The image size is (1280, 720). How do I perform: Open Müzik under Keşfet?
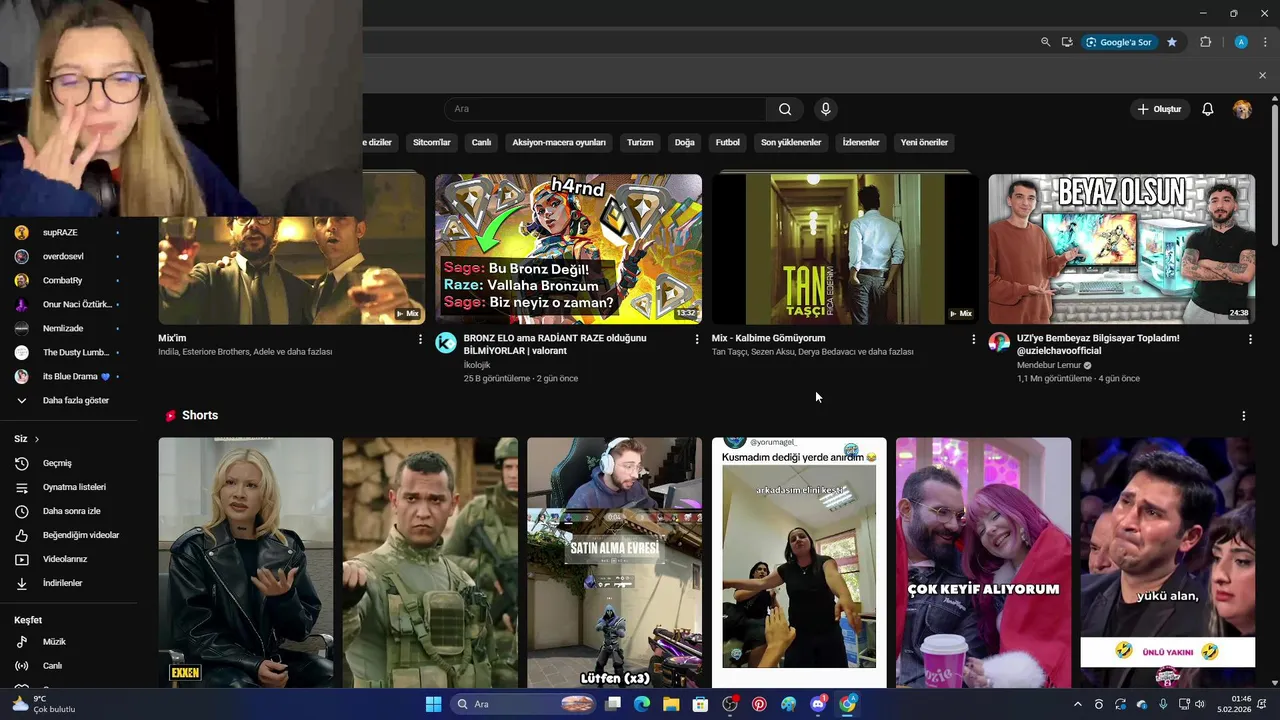pos(68,642)
